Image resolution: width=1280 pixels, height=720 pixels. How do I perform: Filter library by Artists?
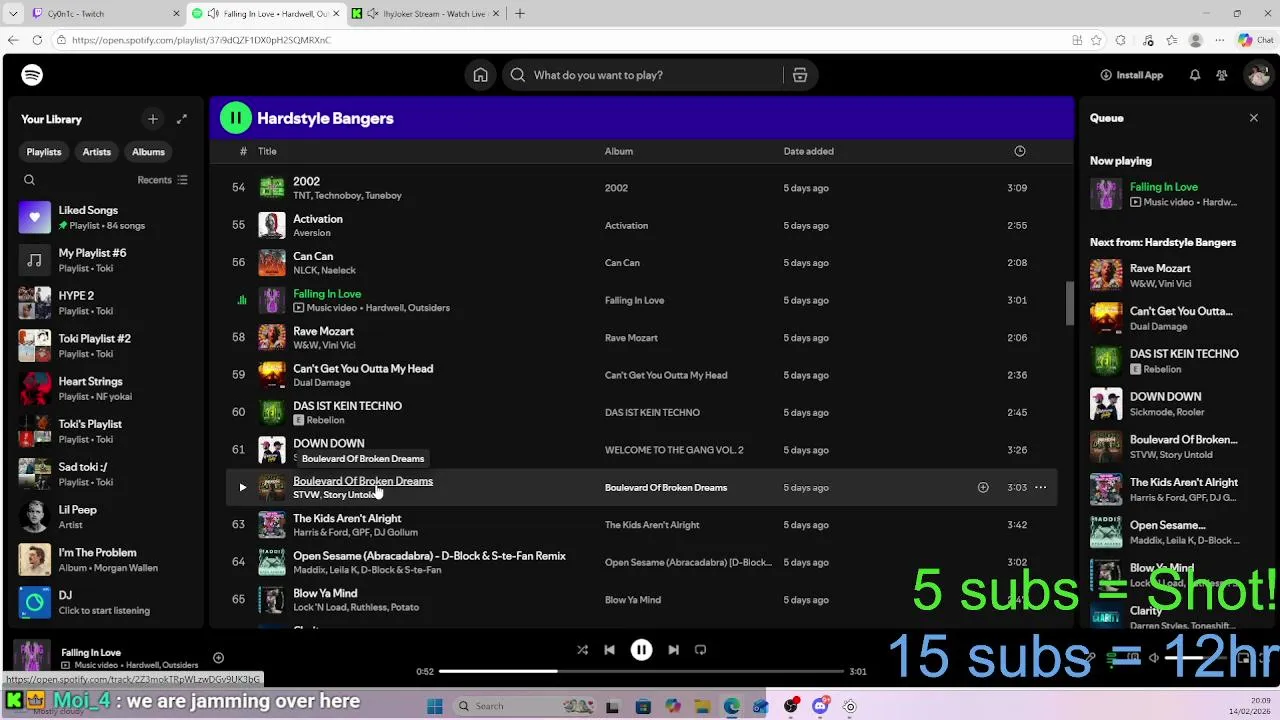pyautogui.click(x=97, y=152)
